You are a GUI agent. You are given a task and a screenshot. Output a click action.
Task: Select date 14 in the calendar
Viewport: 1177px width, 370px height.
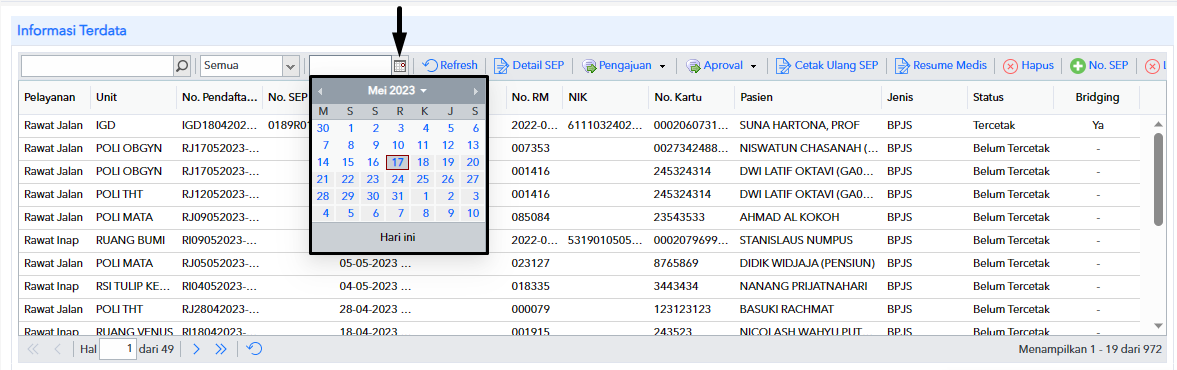tap(323, 162)
